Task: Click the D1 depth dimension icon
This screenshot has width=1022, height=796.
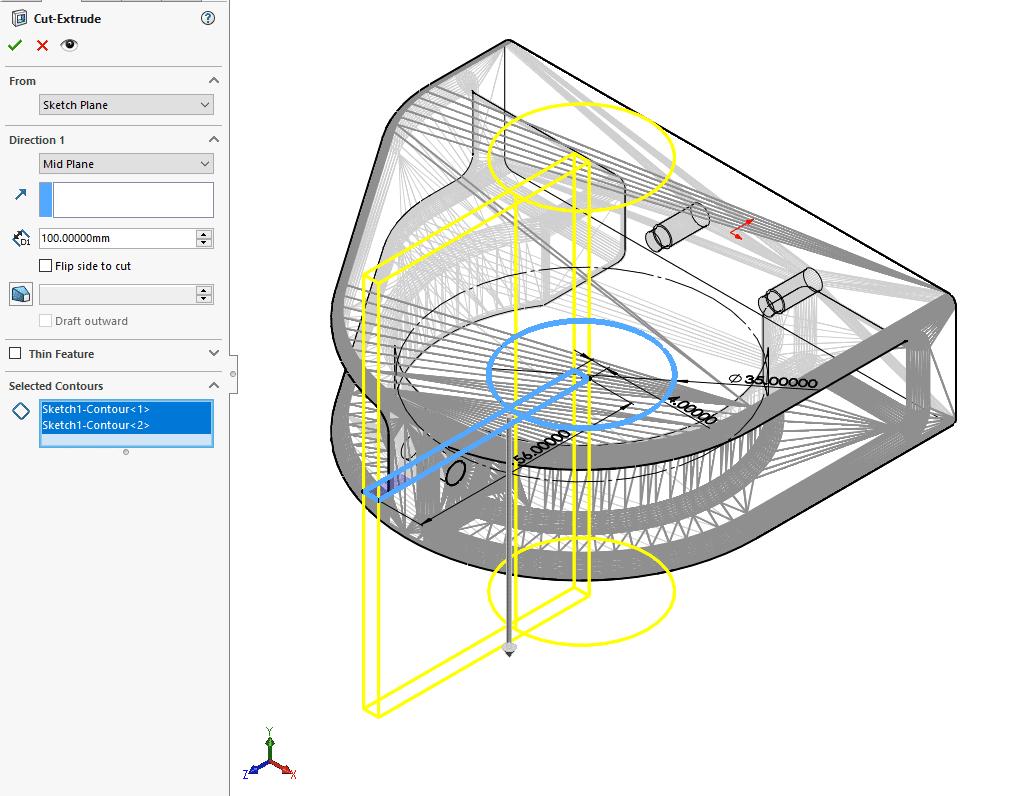Action: click(x=20, y=238)
